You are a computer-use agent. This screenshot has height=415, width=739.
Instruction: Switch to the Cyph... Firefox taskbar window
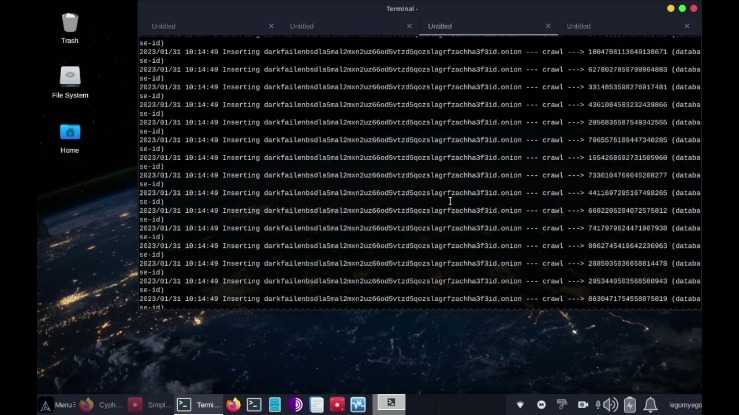(100, 405)
